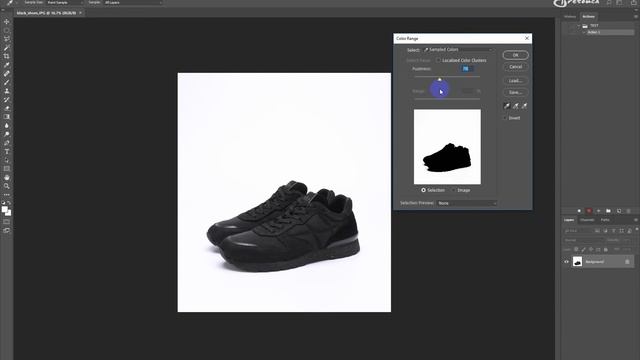Switch to the History tab
The width and height of the screenshot is (640, 360).
click(x=570, y=17)
